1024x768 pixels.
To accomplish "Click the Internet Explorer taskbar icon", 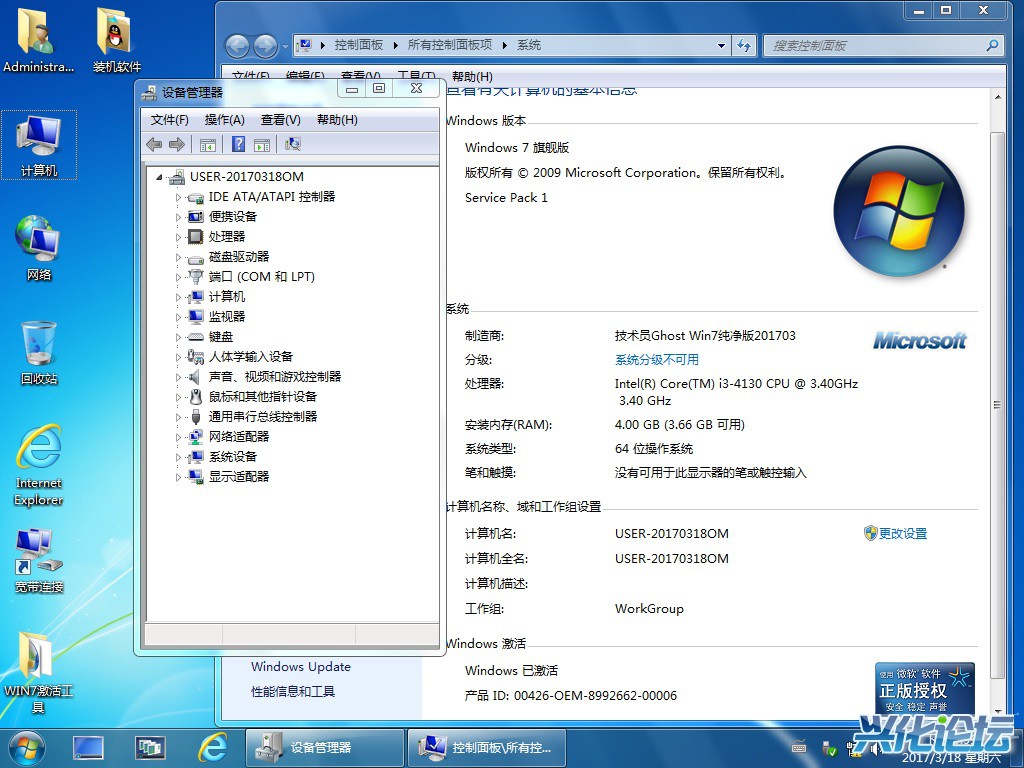I will pyautogui.click(x=212, y=747).
